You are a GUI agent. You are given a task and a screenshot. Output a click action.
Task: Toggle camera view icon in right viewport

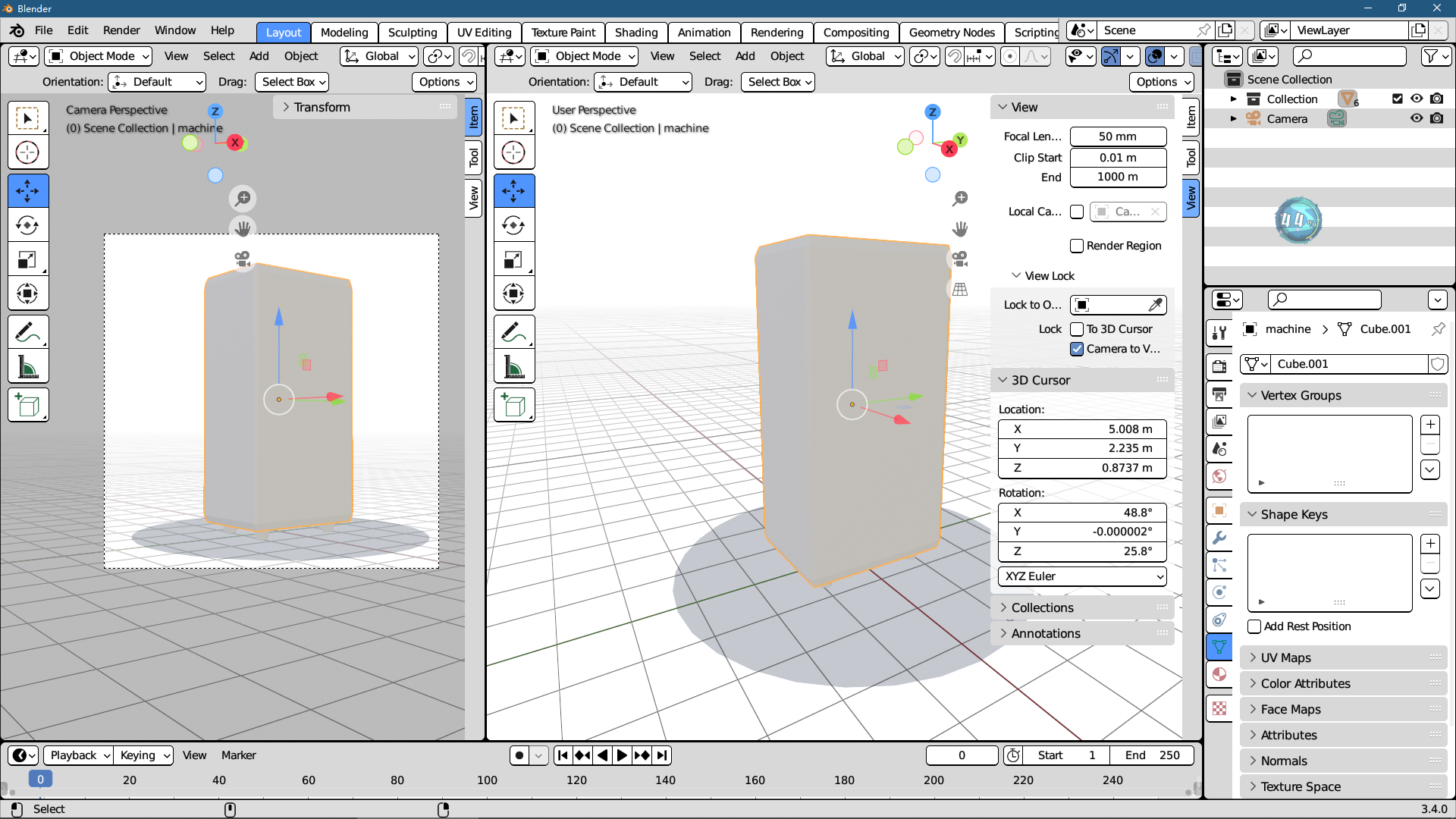[x=960, y=259]
